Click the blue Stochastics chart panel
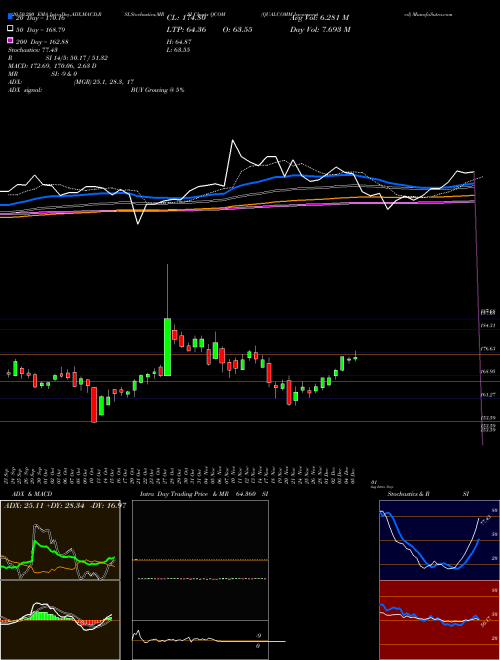Screen dimensions: 500x660 click(x=439, y=540)
